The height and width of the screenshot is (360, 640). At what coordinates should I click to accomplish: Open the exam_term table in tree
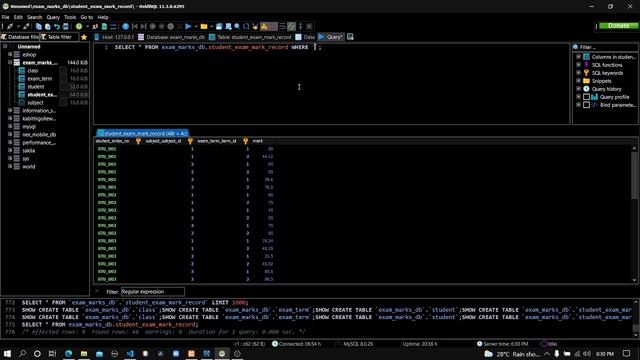pyautogui.click(x=40, y=78)
